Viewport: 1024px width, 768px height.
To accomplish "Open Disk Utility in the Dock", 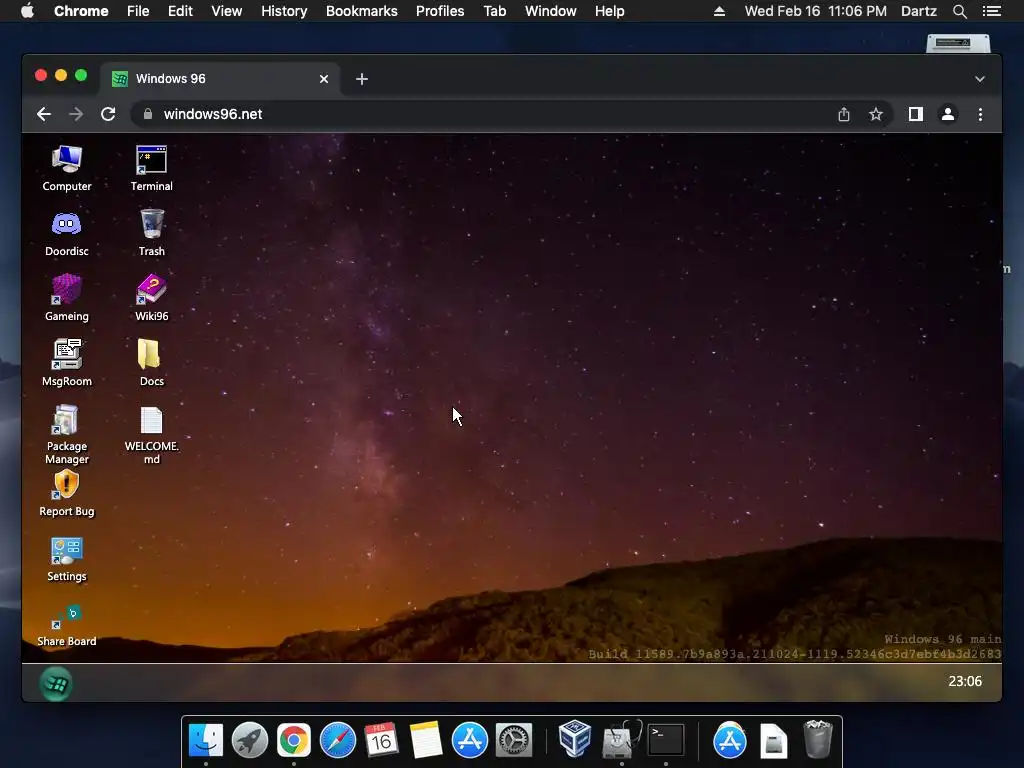I will 622,739.
